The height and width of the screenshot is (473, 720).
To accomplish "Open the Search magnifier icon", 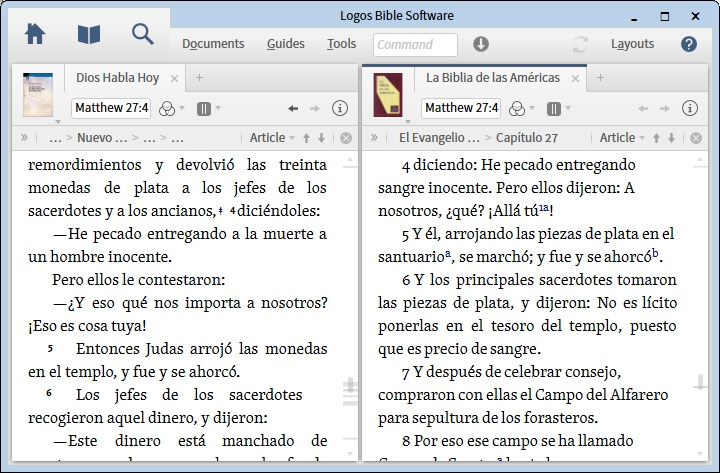I will click(142, 34).
